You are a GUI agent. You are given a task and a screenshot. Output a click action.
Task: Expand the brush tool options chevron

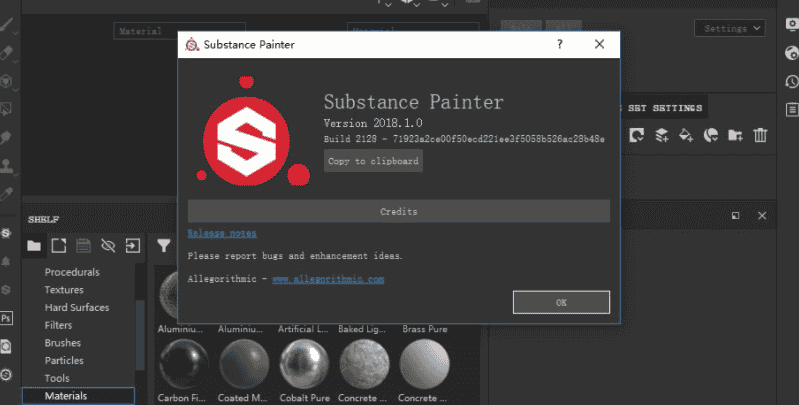(x=16, y=33)
